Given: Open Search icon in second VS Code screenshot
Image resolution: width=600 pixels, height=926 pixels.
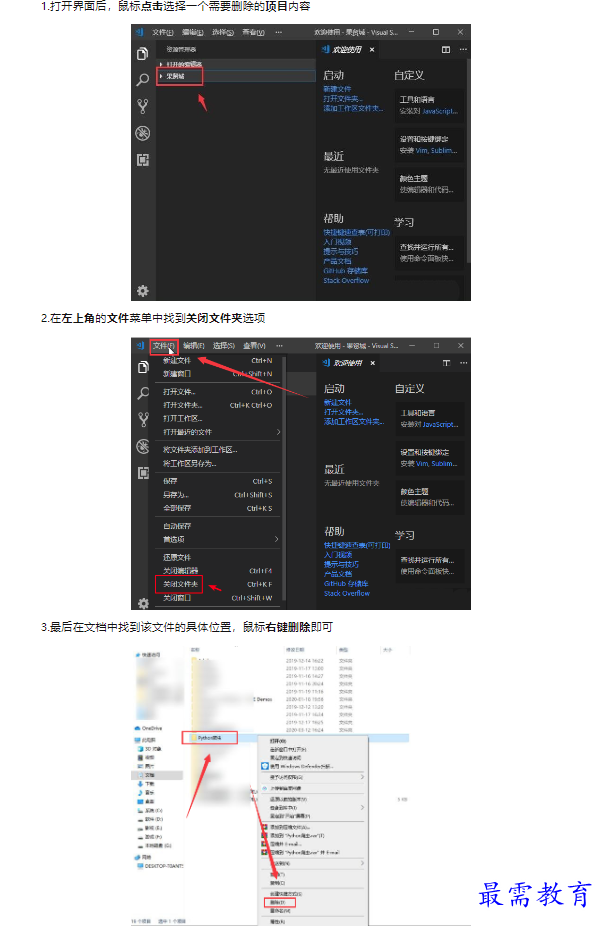Looking at the screenshot, I should (142, 393).
